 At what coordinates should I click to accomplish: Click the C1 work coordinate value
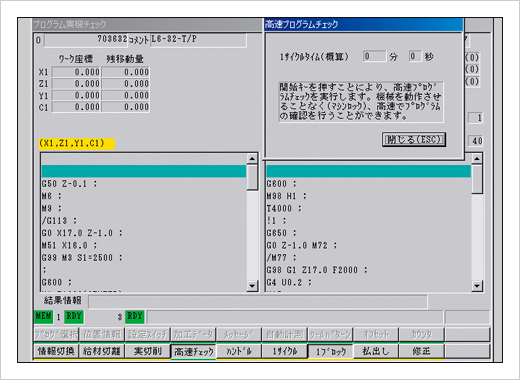[76, 107]
